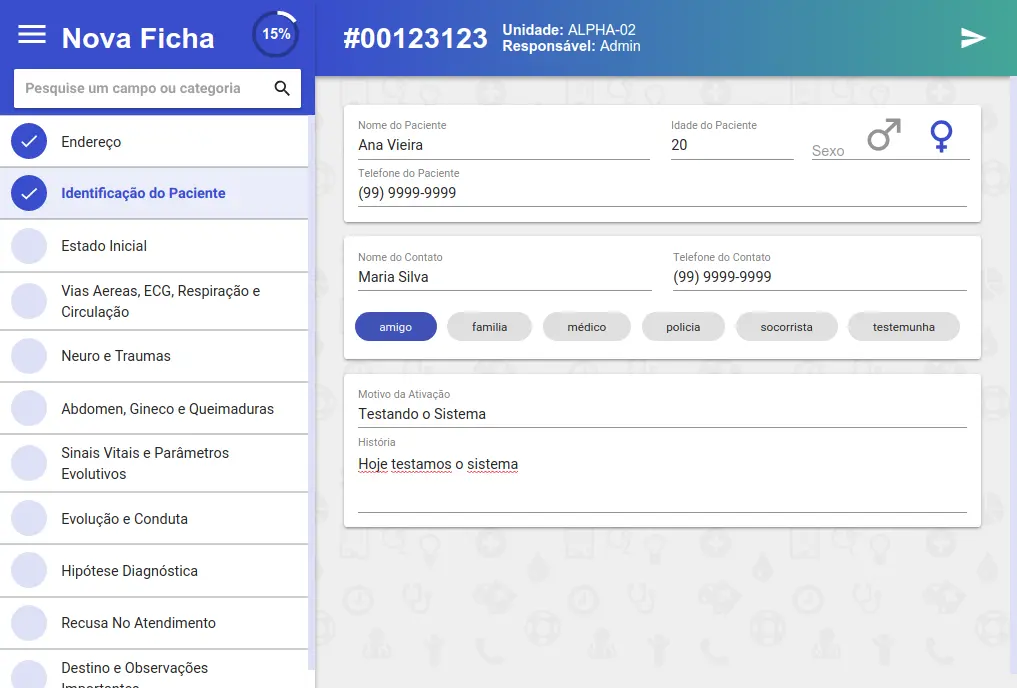The image size is (1017, 688).
Task: Click the search magnifier icon
Action: click(x=282, y=89)
